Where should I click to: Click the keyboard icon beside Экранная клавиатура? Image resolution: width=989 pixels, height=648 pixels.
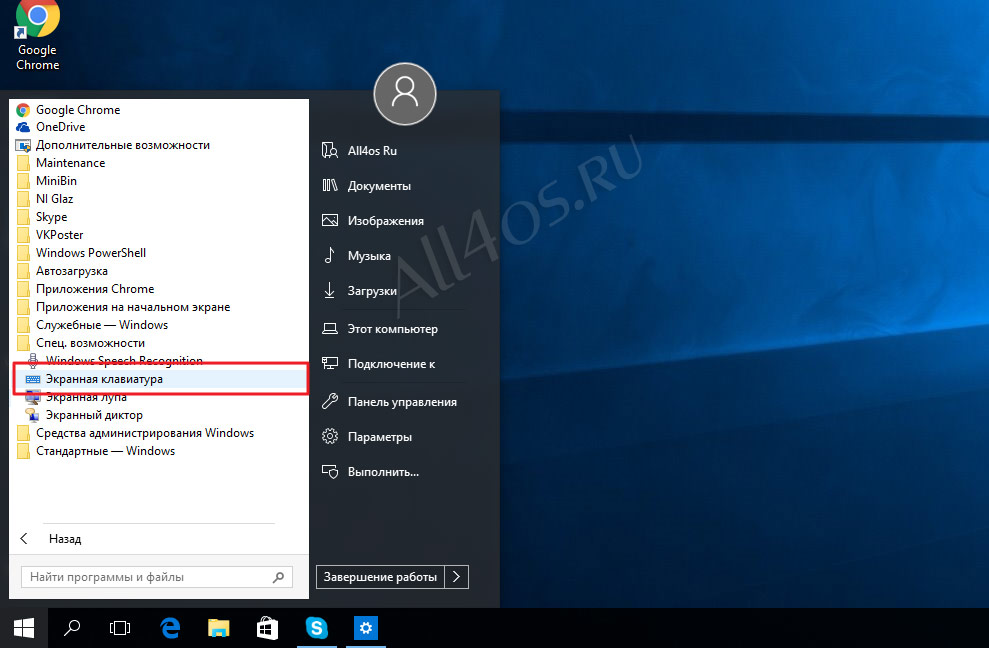[x=33, y=379]
